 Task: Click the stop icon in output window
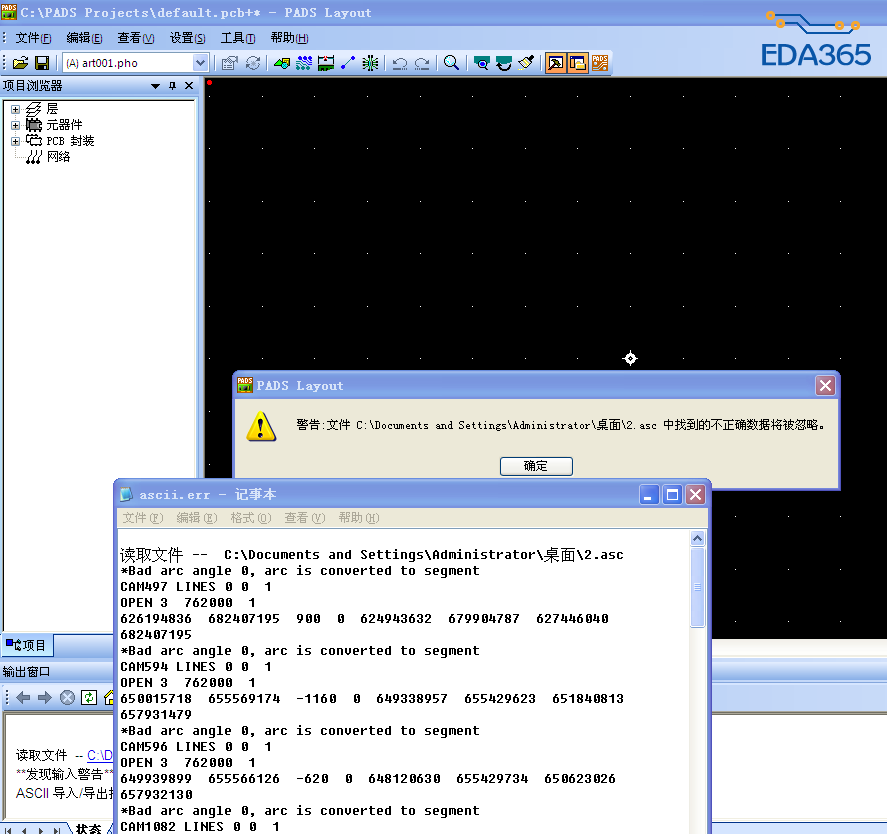67,698
